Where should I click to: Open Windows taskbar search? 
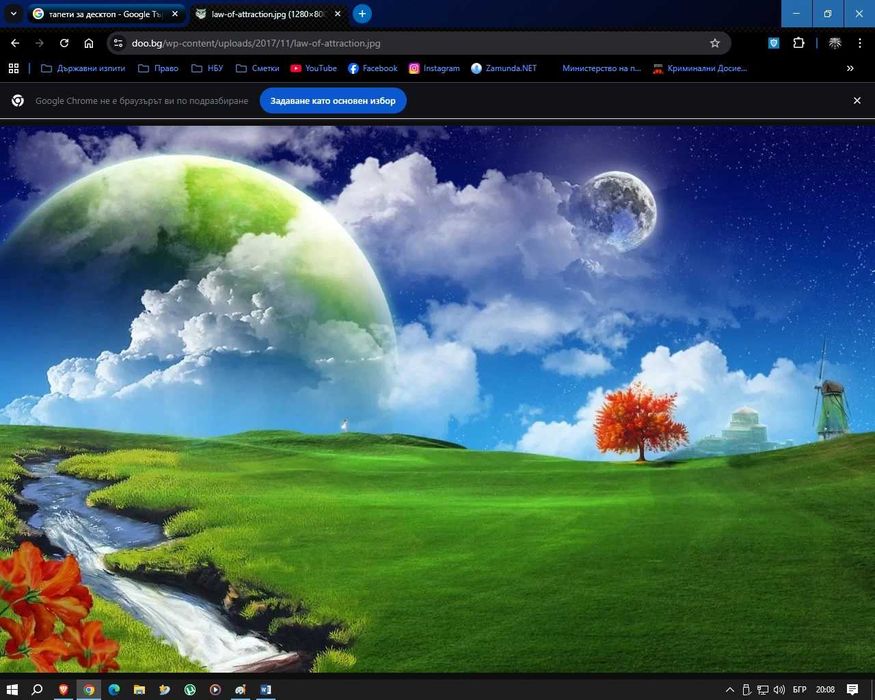[37, 689]
